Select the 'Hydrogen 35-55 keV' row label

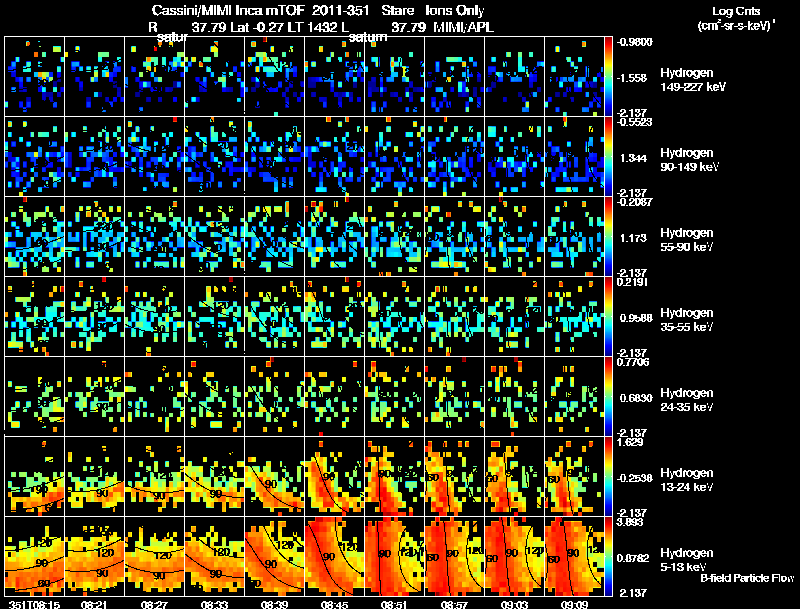pyautogui.click(x=687, y=320)
